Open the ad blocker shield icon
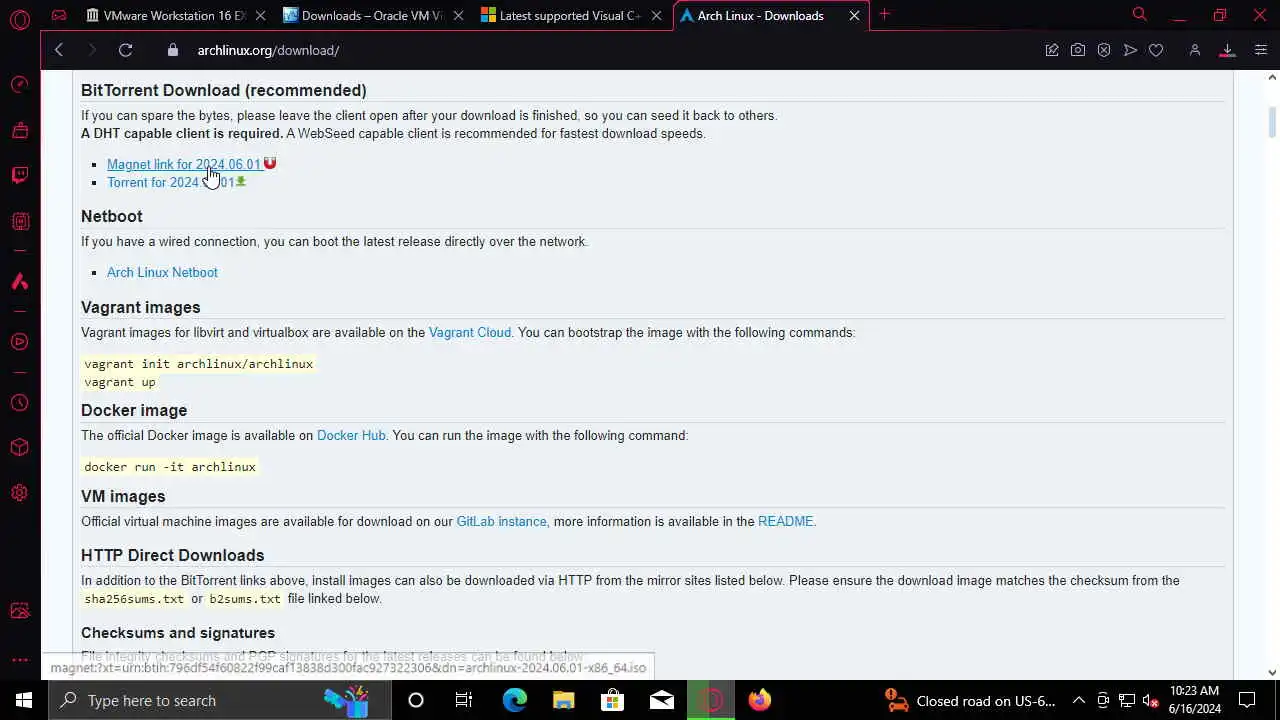The width and height of the screenshot is (1280, 720). 1104,50
